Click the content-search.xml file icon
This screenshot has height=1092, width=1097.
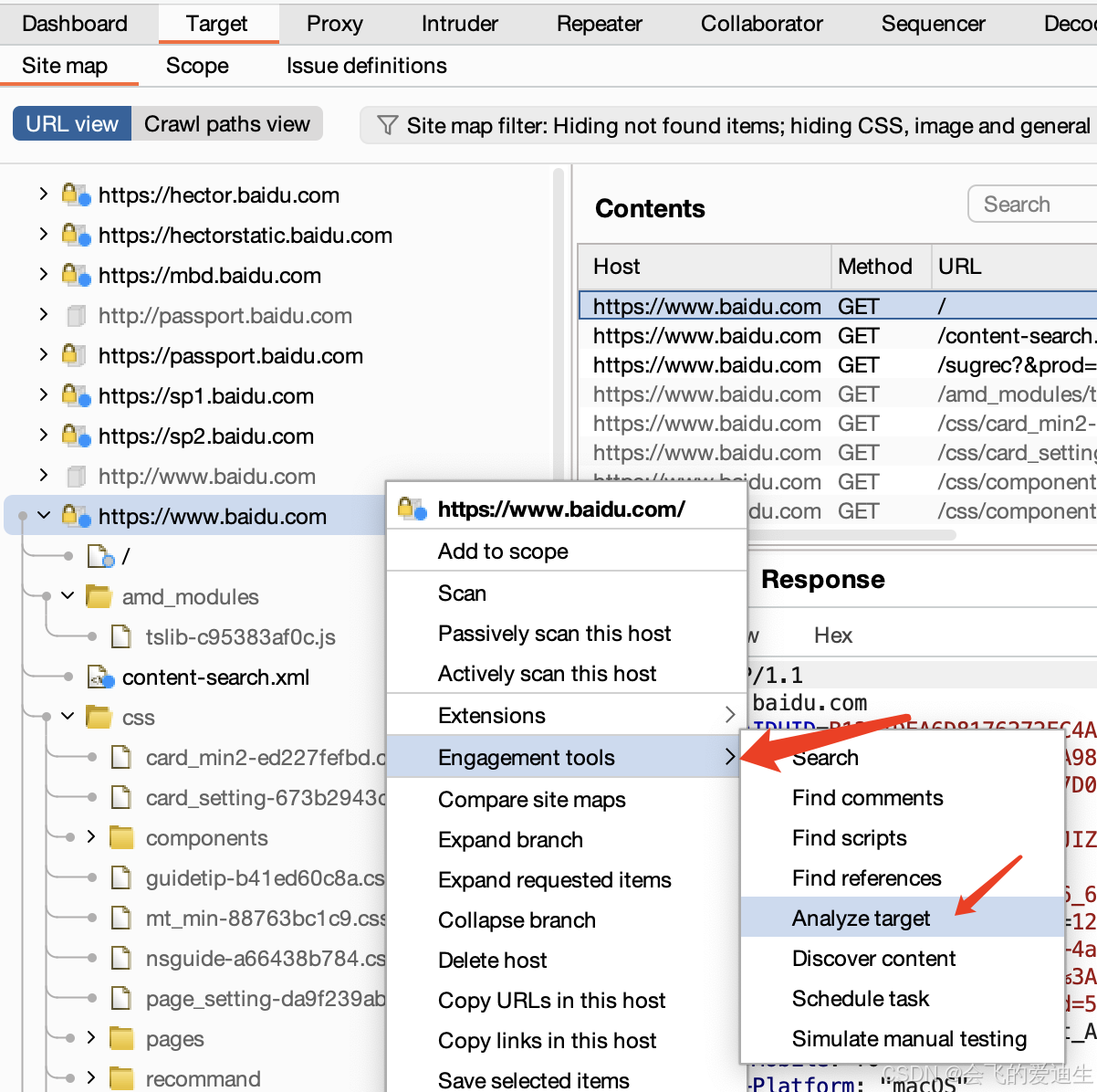pyautogui.click(x=100, y=677)
